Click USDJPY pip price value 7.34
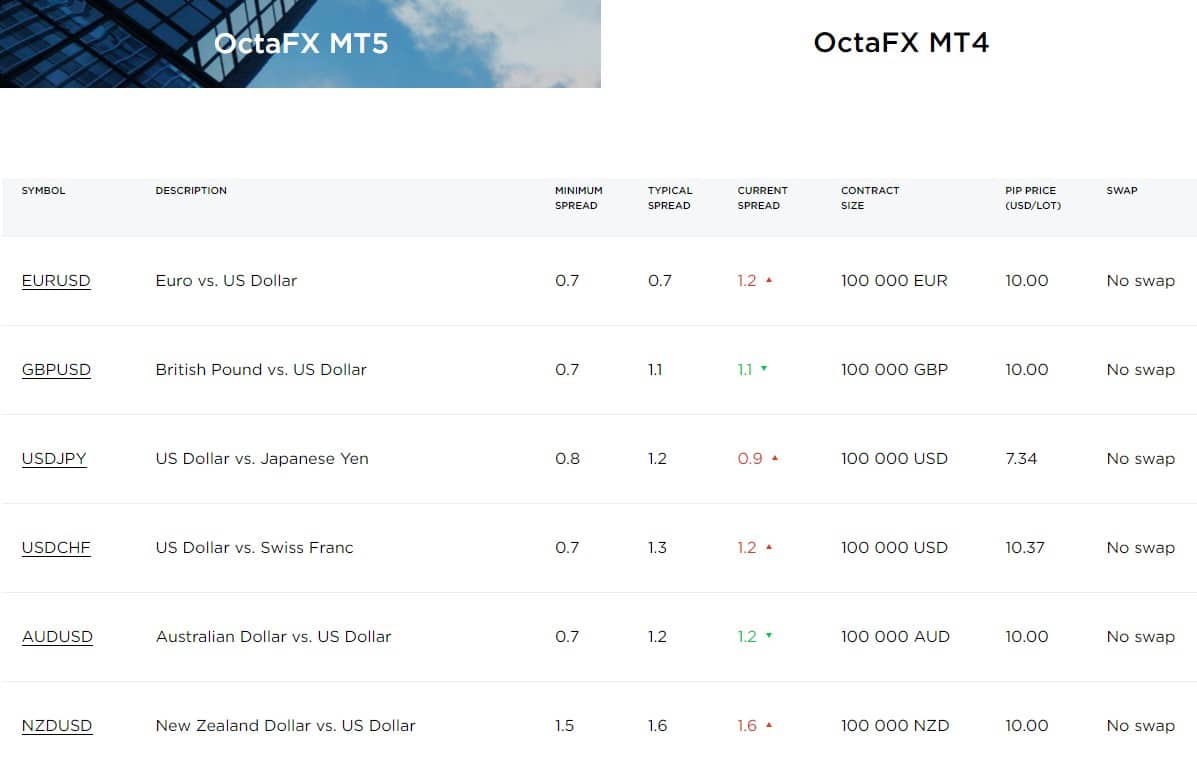Viewport: 1197px width, 768px height. click(x=1021, y=459)
